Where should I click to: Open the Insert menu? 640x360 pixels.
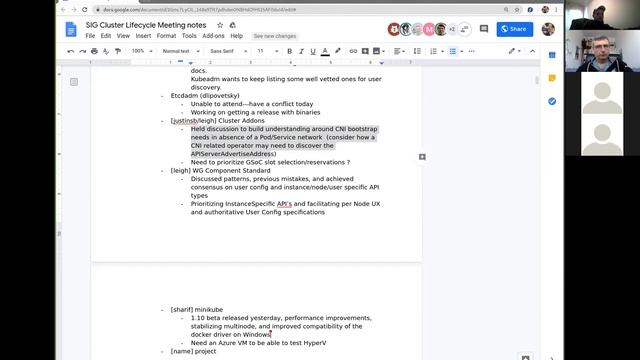pyautogui.click(x=143, y=36)
